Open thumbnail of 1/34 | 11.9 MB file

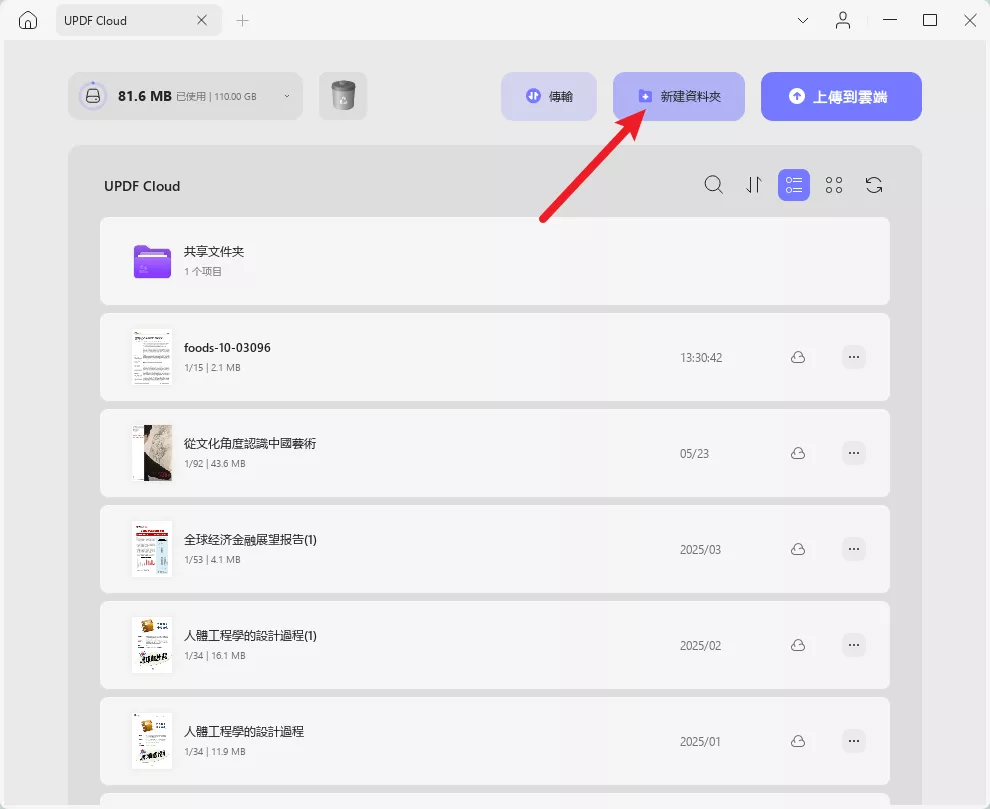pos(152,741)
